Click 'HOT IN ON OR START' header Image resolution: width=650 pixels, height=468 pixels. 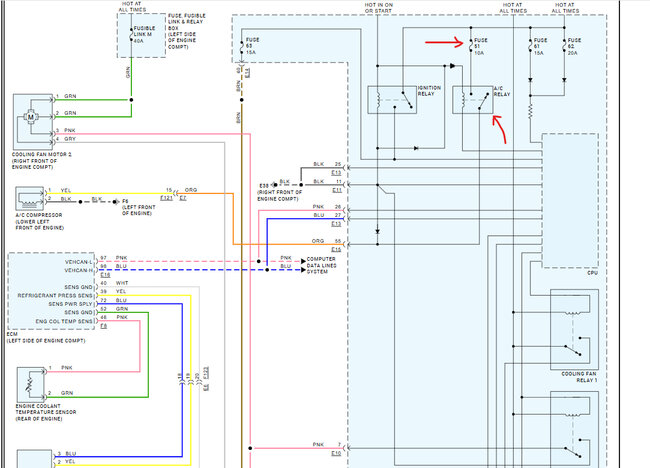coord(378,7)
